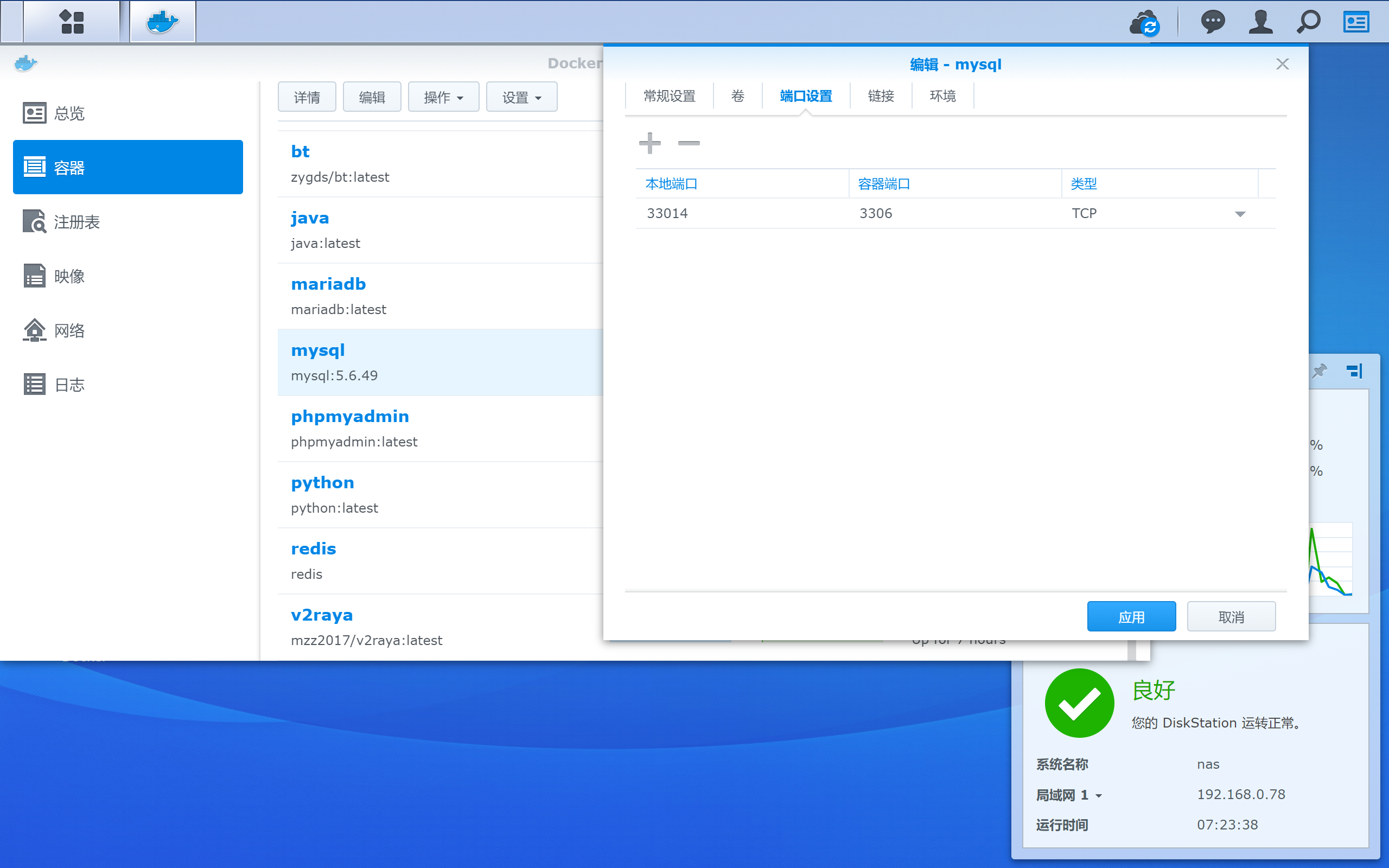Add a port mapping with plus icon
The image size is (1389, 868).
(x=649, y=143)
